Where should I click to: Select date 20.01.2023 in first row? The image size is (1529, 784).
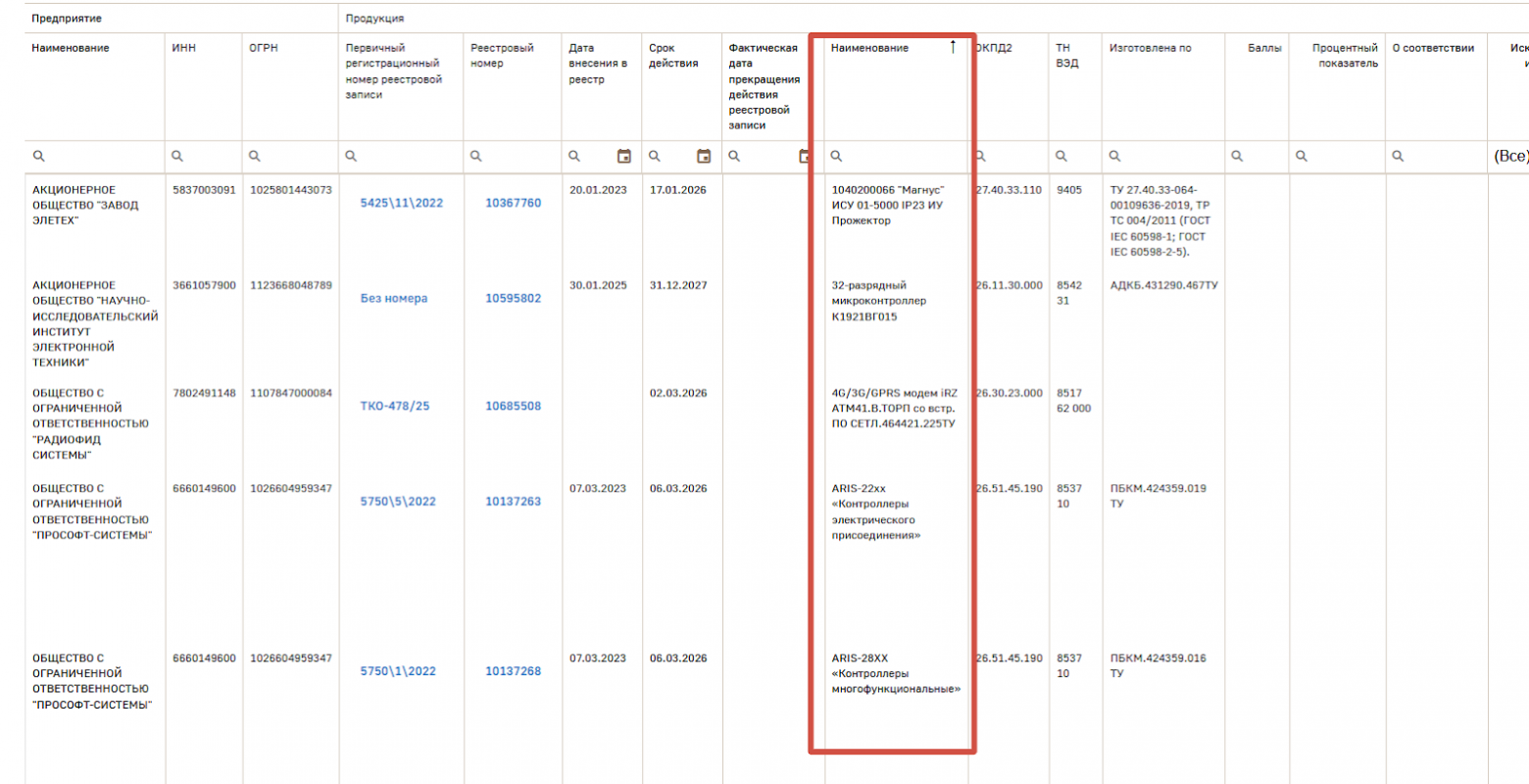pyautogui.click(x=598, y=190)
